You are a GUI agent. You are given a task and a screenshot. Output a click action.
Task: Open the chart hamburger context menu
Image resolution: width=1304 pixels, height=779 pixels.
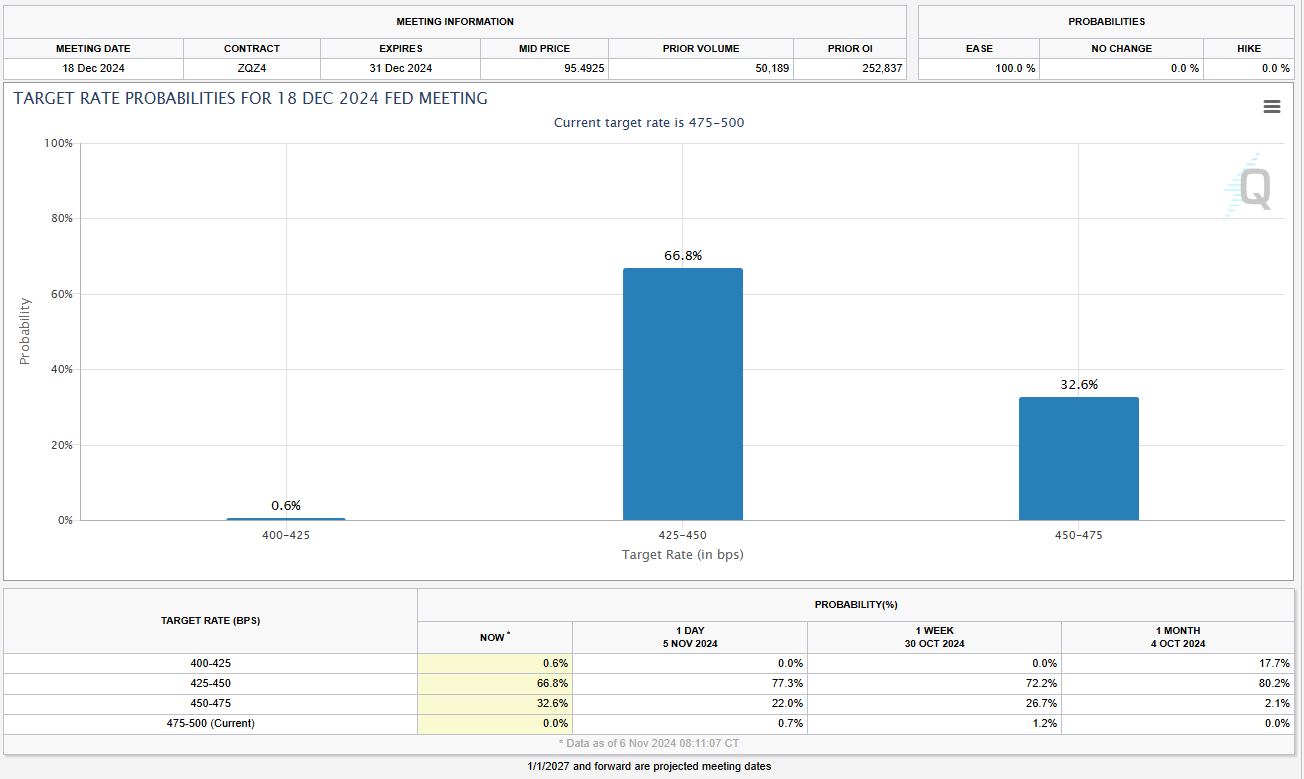pyautogui.click(x=1271, y=107)
